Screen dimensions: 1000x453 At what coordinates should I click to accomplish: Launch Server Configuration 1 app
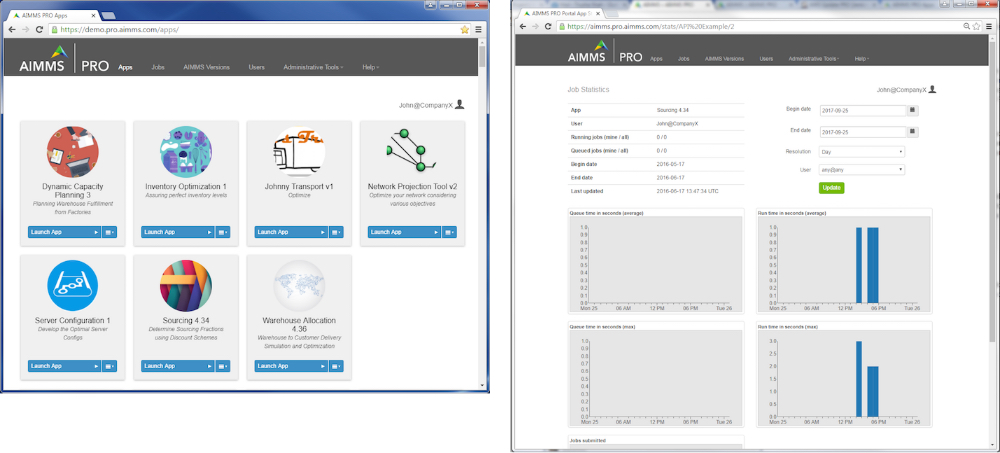[x=64, y=366]
